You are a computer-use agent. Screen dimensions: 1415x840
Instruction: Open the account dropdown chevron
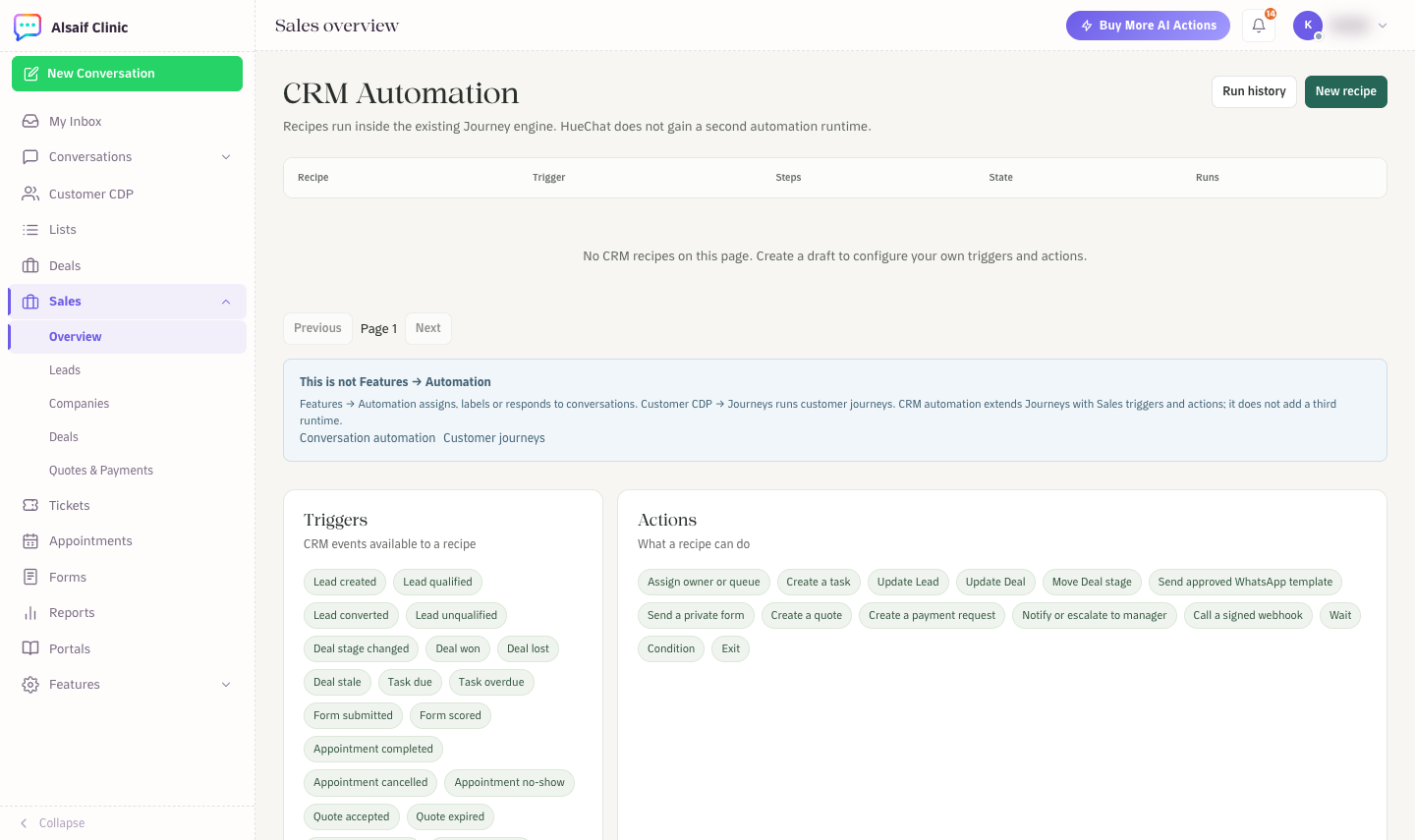tap(1383, 26)
